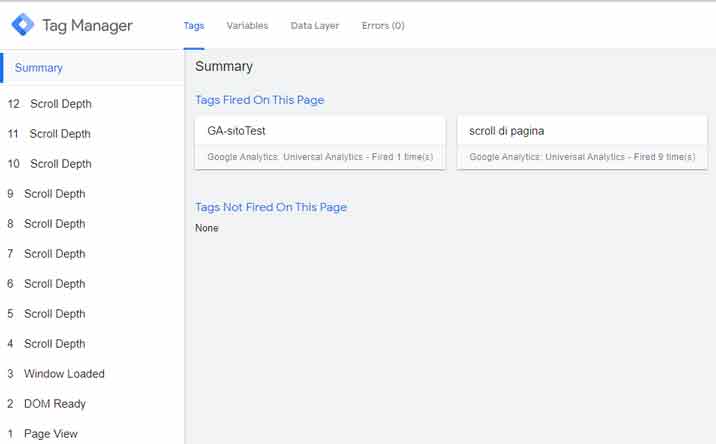Click the Tags Not Fired On This Page heading

271,207
